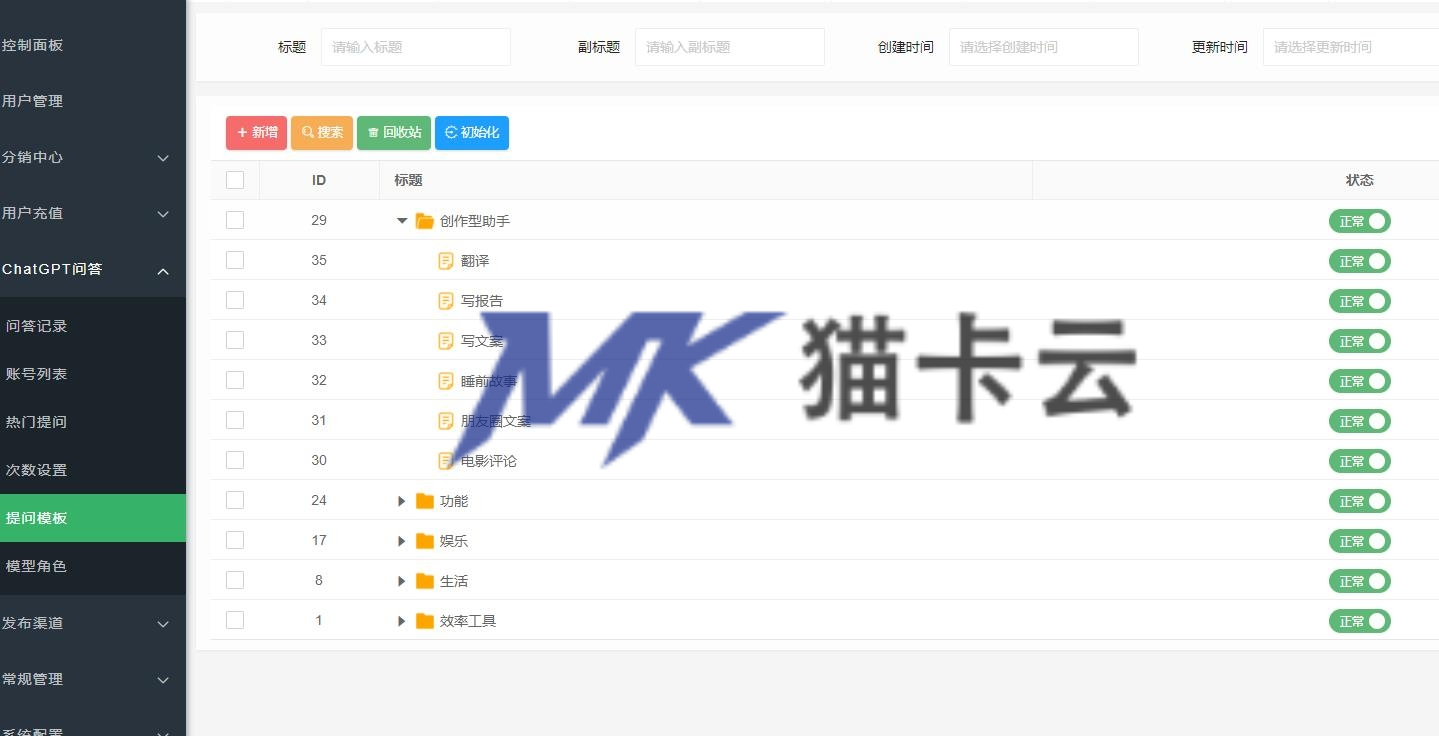Select the checkbox for row ID 33
This screenshot has width=1439, height=736.
tap(235, 340)
